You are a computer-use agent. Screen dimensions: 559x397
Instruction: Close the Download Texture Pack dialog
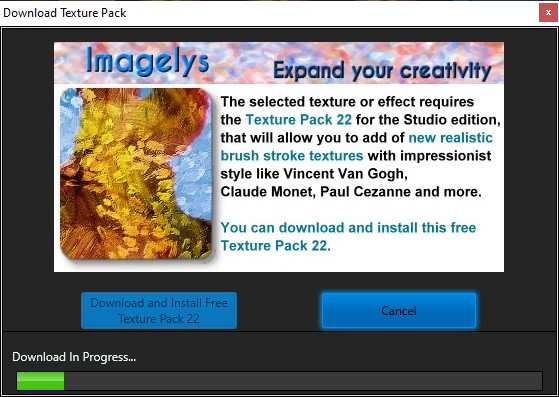pyautogui.click(x=548, y=13)
